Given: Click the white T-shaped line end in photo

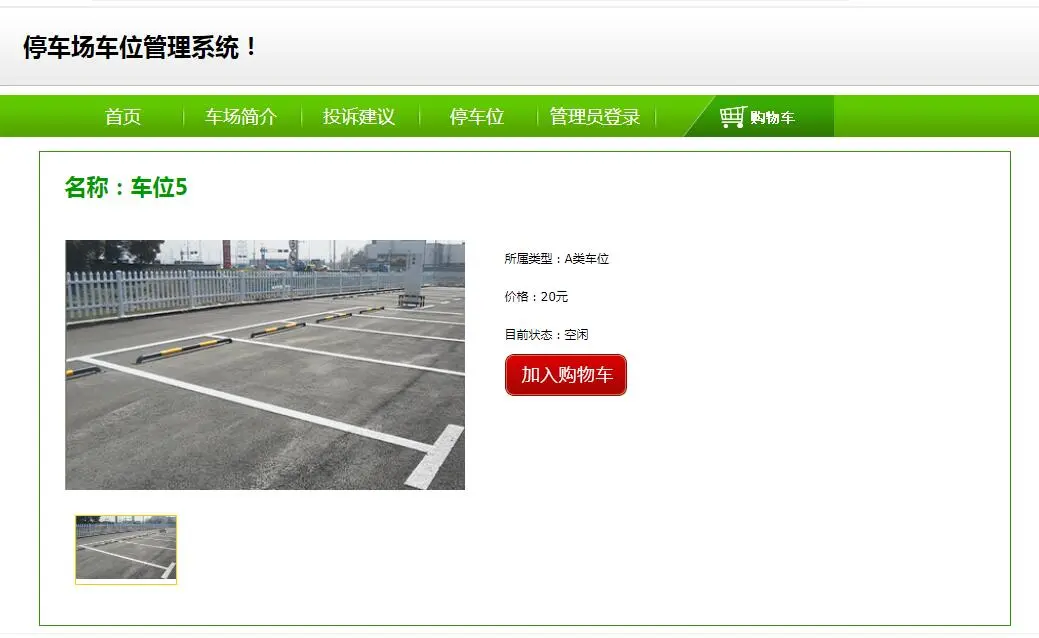Looking at the screenshot, I should coord(435,456).
